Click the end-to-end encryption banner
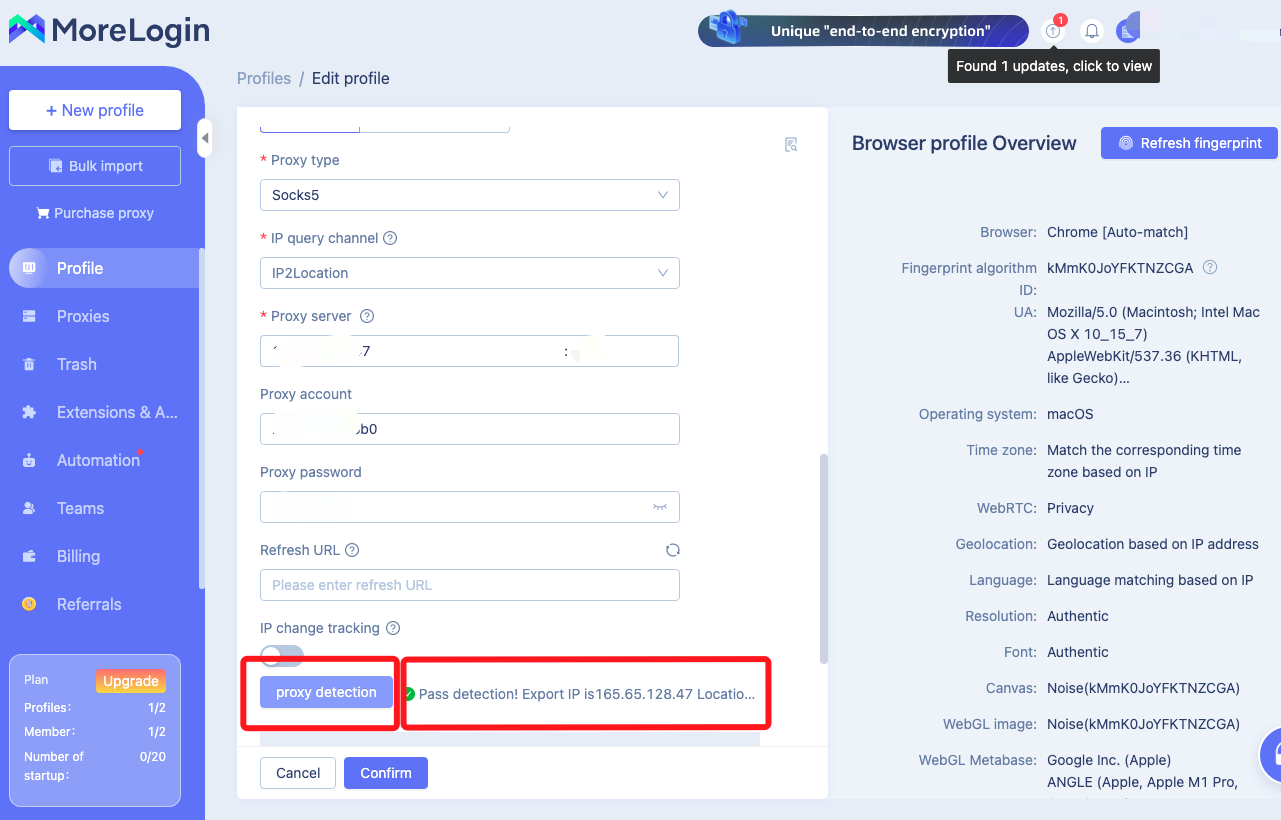This screenshot has height=820, width=1281. (863, 31)
